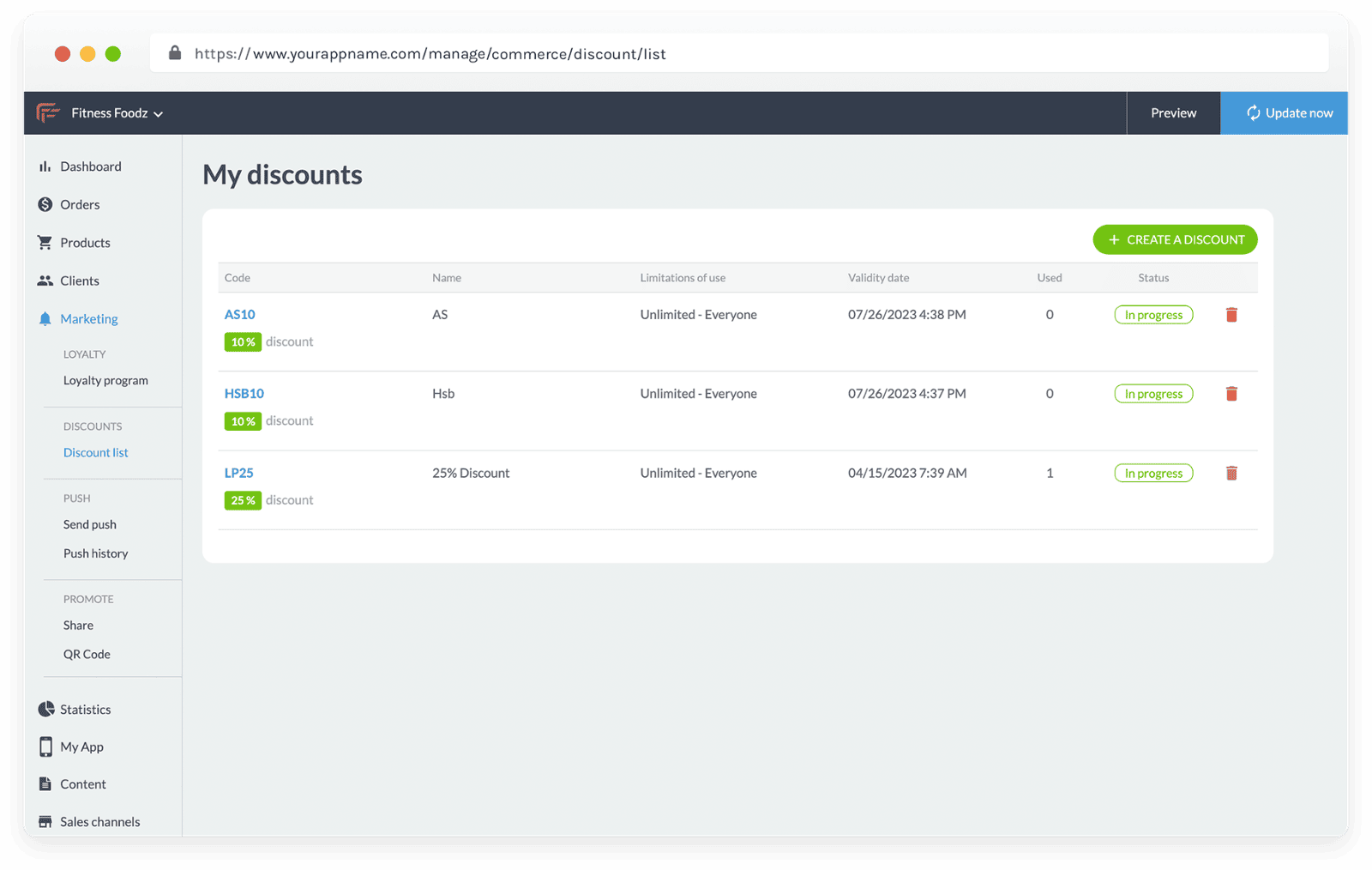Click the In progress badge for AS10

coord(1152,314)
